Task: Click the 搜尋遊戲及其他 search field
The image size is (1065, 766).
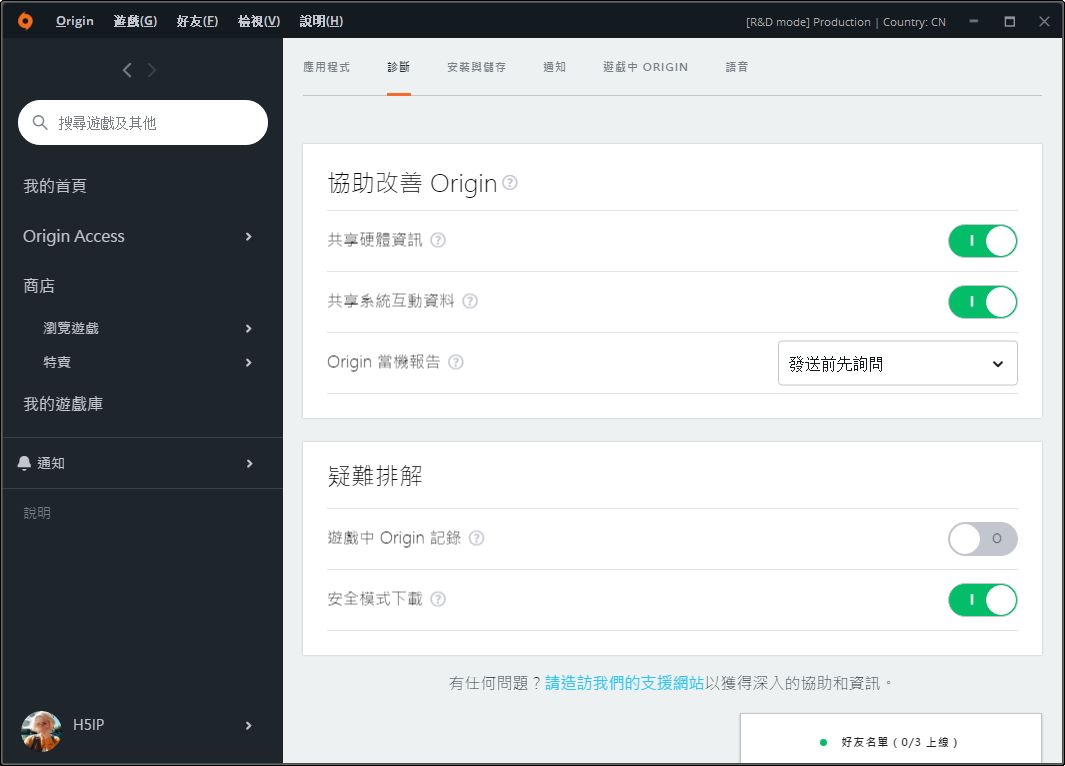Action: tap(143, 123)
